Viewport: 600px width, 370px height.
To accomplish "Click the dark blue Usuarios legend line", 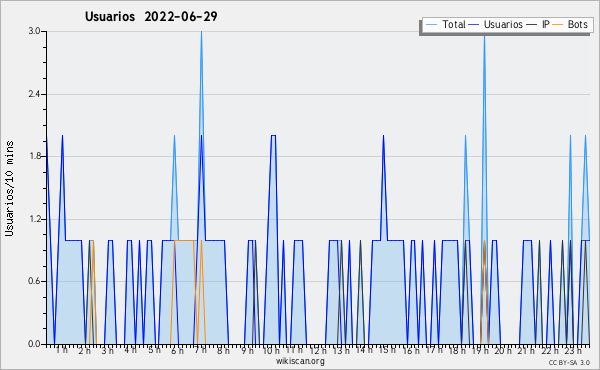I will (474, 24).
